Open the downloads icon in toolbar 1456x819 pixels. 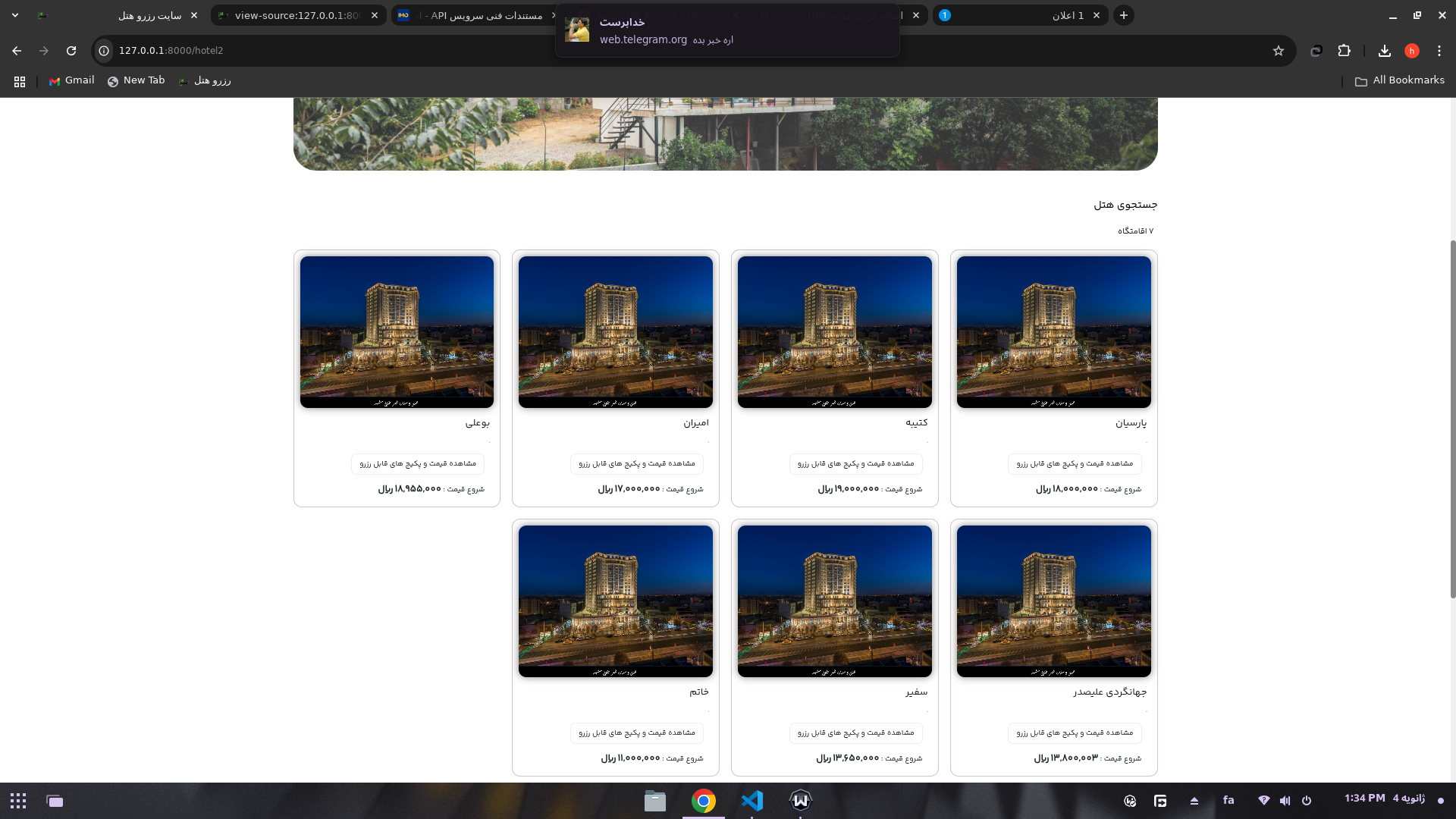pyautogui.click(x=1384, y=51)
